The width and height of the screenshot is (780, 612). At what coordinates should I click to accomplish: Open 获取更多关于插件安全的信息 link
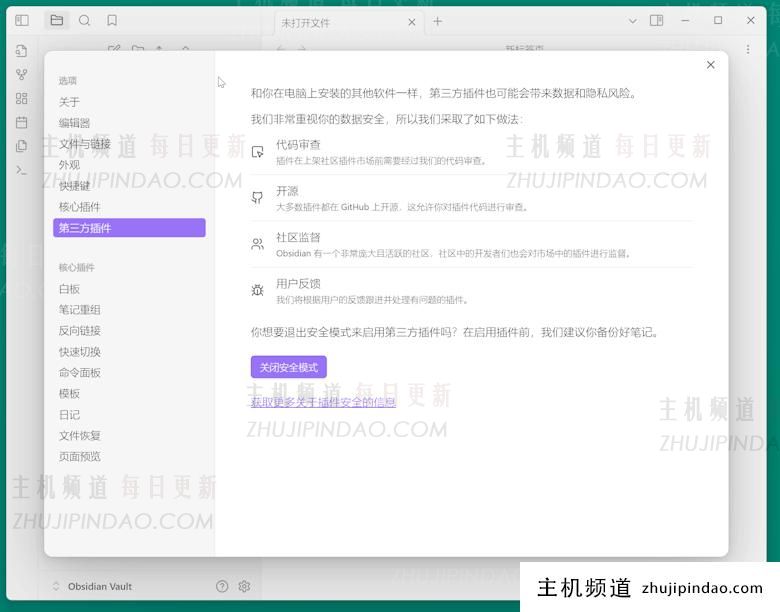coord(323,402)
